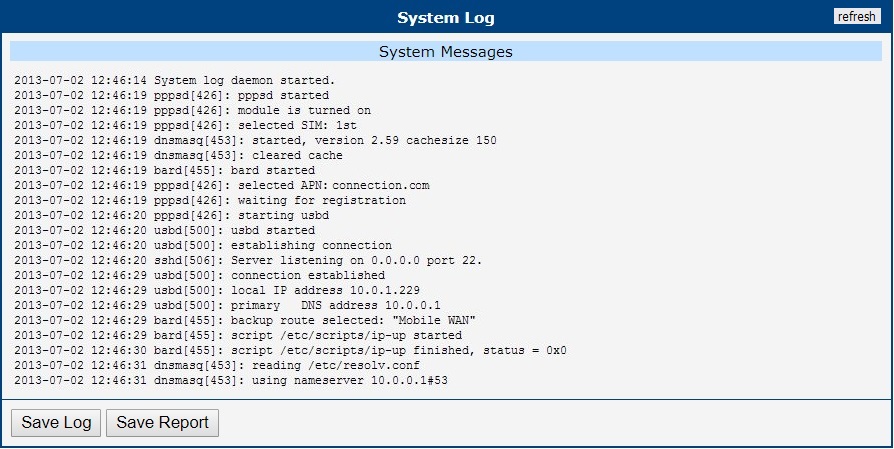Click the Save Log button

tap(56, 423)
